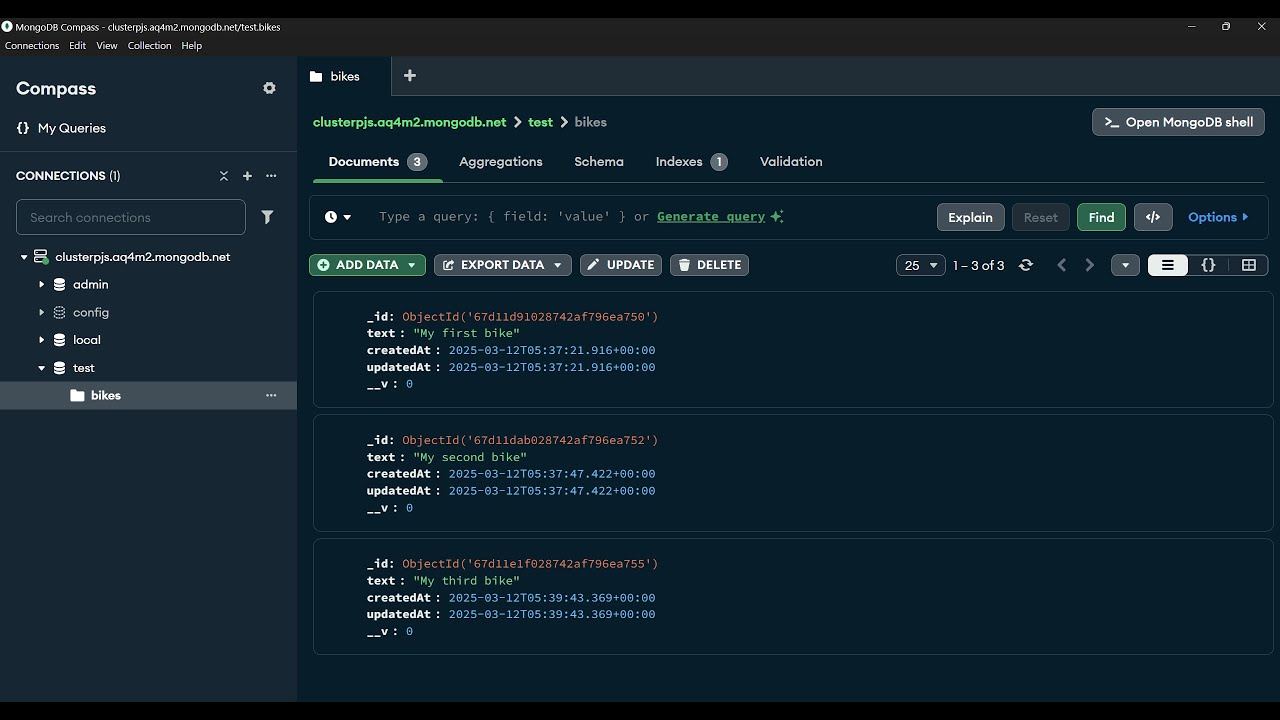Click the connections filter funnel icon
The width and height of the screenshot is (1280, 720).
[267, 217]
